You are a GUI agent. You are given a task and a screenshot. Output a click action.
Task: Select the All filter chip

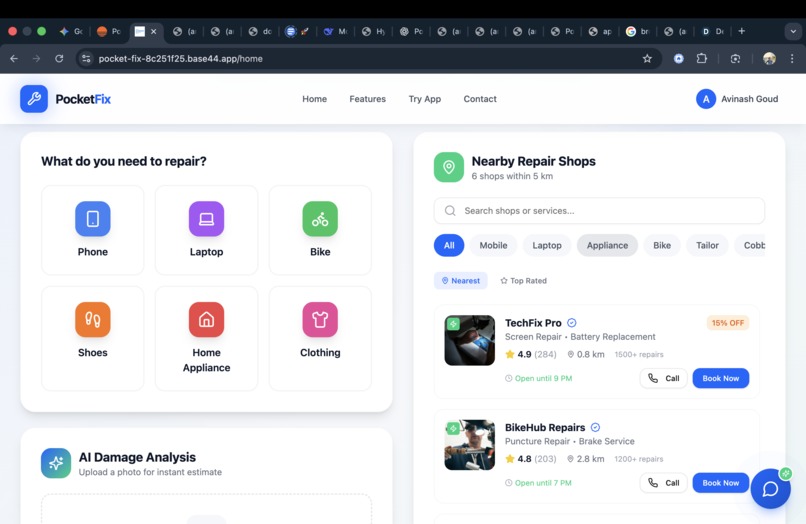[x=449, y=245]
